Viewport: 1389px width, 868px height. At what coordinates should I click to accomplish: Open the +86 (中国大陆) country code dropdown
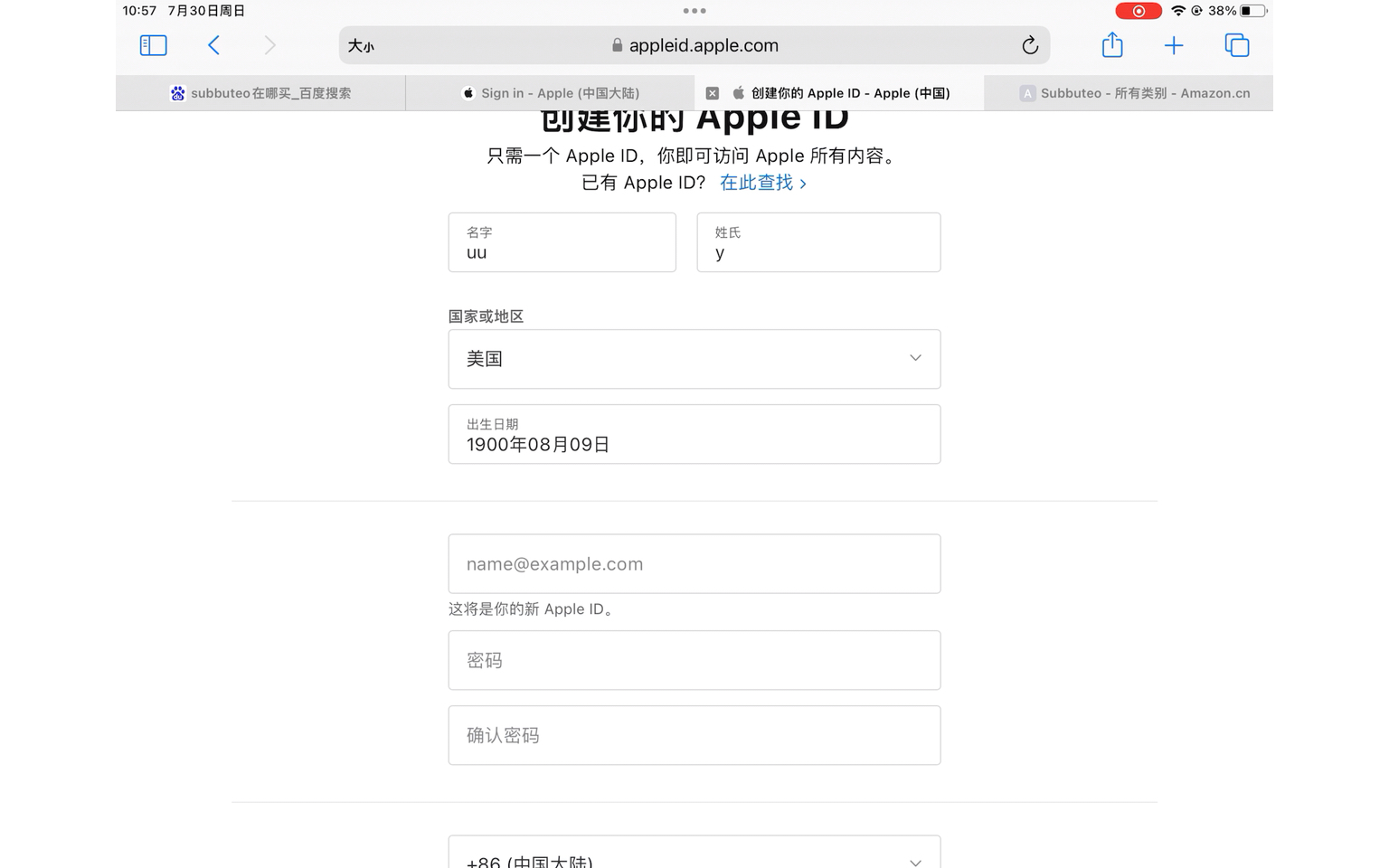pyautogui.click(x=694, y=853)
